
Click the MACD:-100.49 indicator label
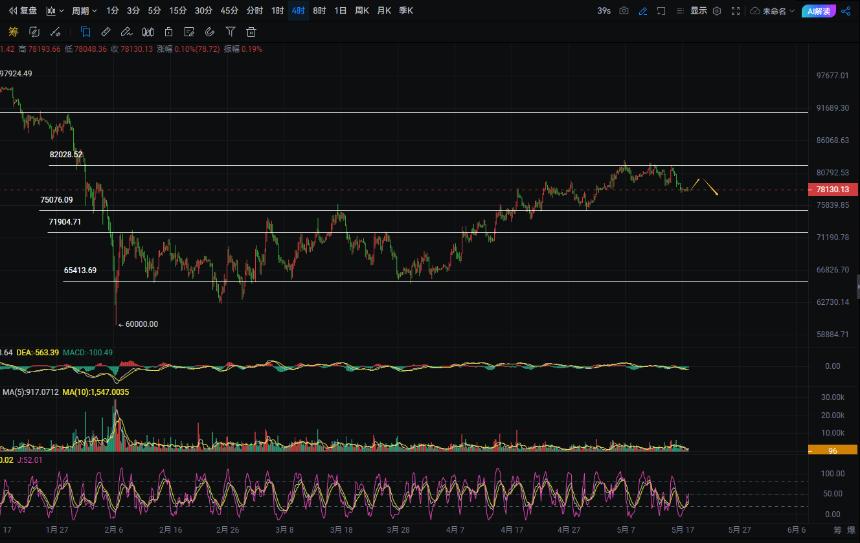(x=88, y=352)
